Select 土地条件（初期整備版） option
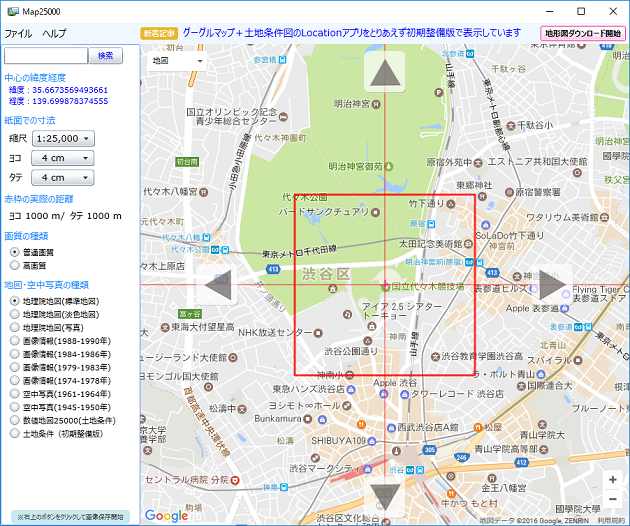The width and height of the screenshot is (630, 526). 15,434
